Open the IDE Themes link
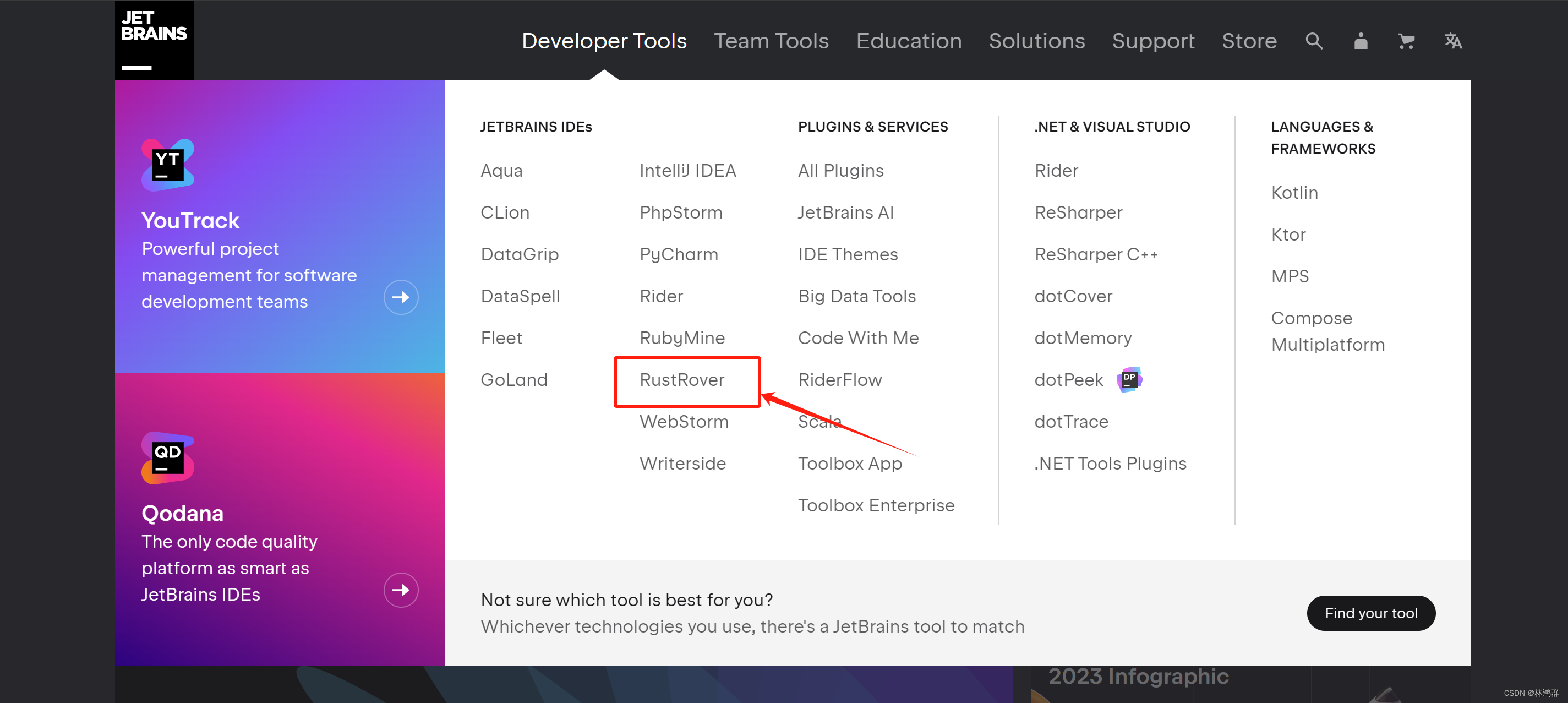 (848, 254)
